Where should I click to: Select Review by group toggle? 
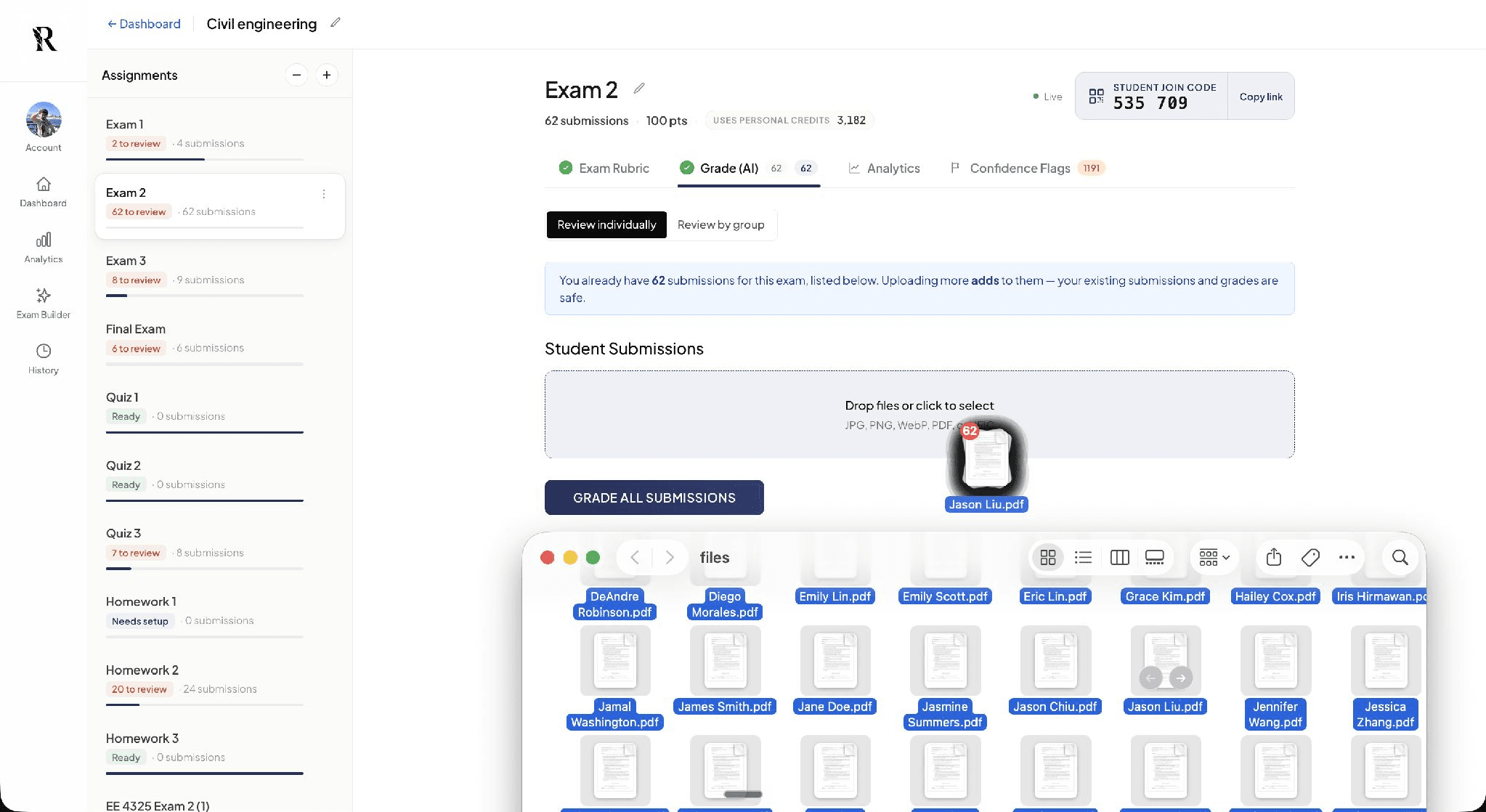[721, 224]
